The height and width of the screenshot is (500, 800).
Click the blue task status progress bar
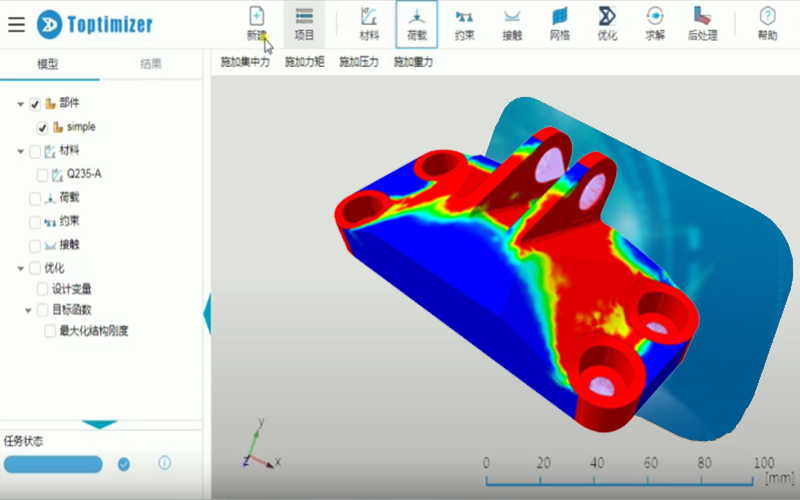coord(53,464)
